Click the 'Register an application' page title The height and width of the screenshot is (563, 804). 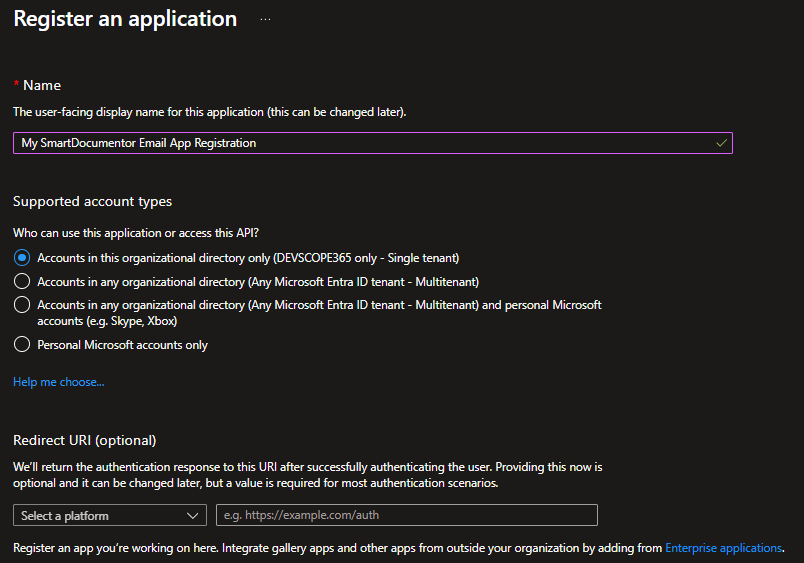tap(125, 19)
